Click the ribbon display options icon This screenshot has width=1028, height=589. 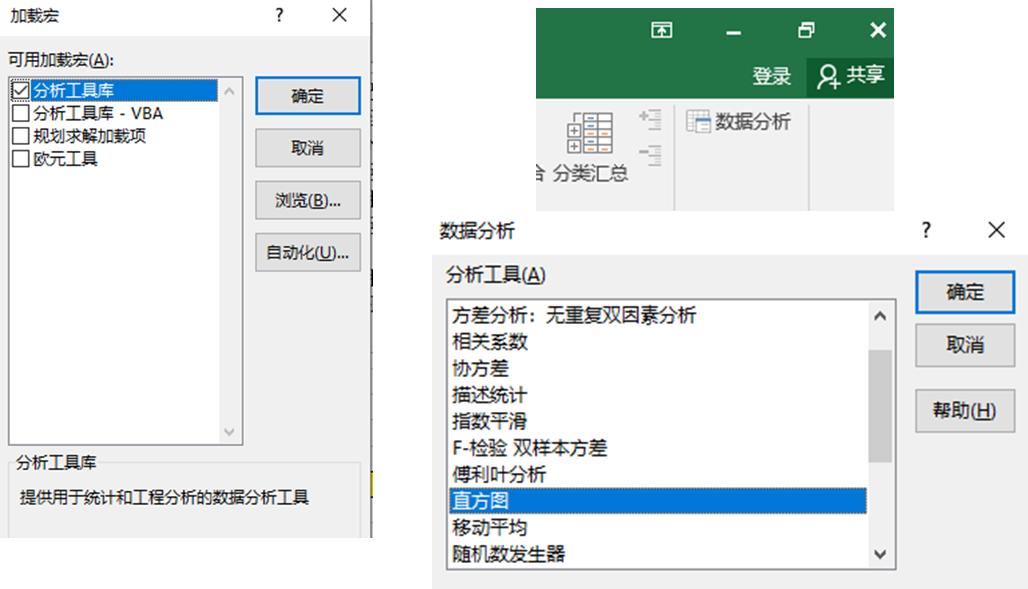tap(662, 30)
